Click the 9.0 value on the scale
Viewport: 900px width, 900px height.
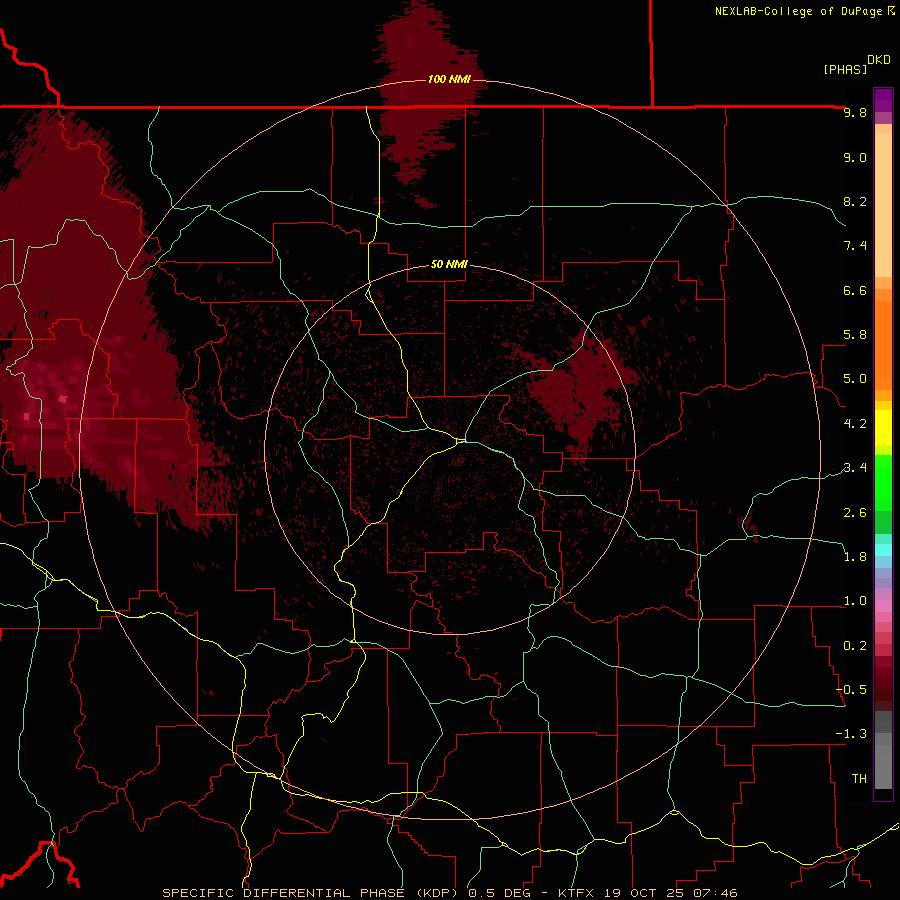pyautogui.click(x=855, y=158)
